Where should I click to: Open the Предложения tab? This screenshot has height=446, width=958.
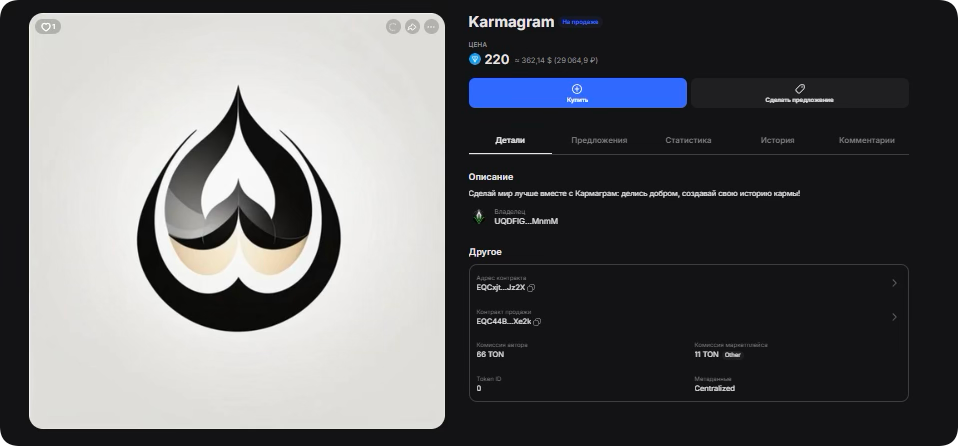pos(599,140)
